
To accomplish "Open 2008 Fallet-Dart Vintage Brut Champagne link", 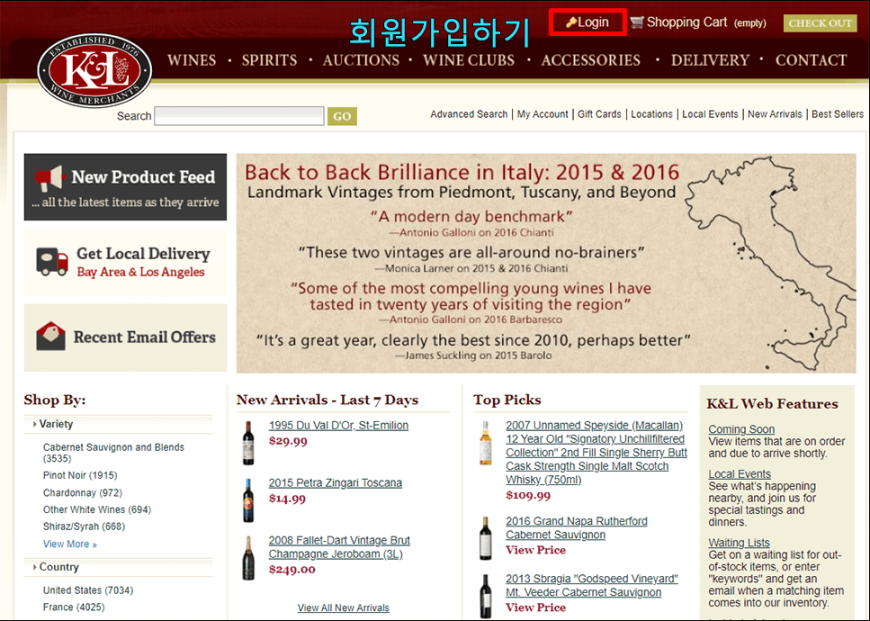I will 339,547.
